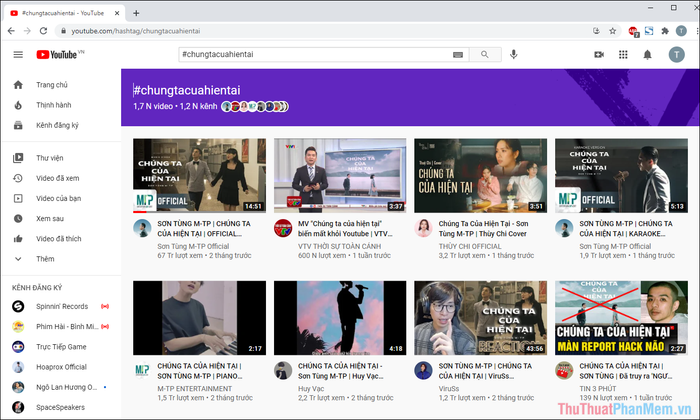Start voice search with the microphone icon
The height and width of the screenshot is (420, 700).
514,54
